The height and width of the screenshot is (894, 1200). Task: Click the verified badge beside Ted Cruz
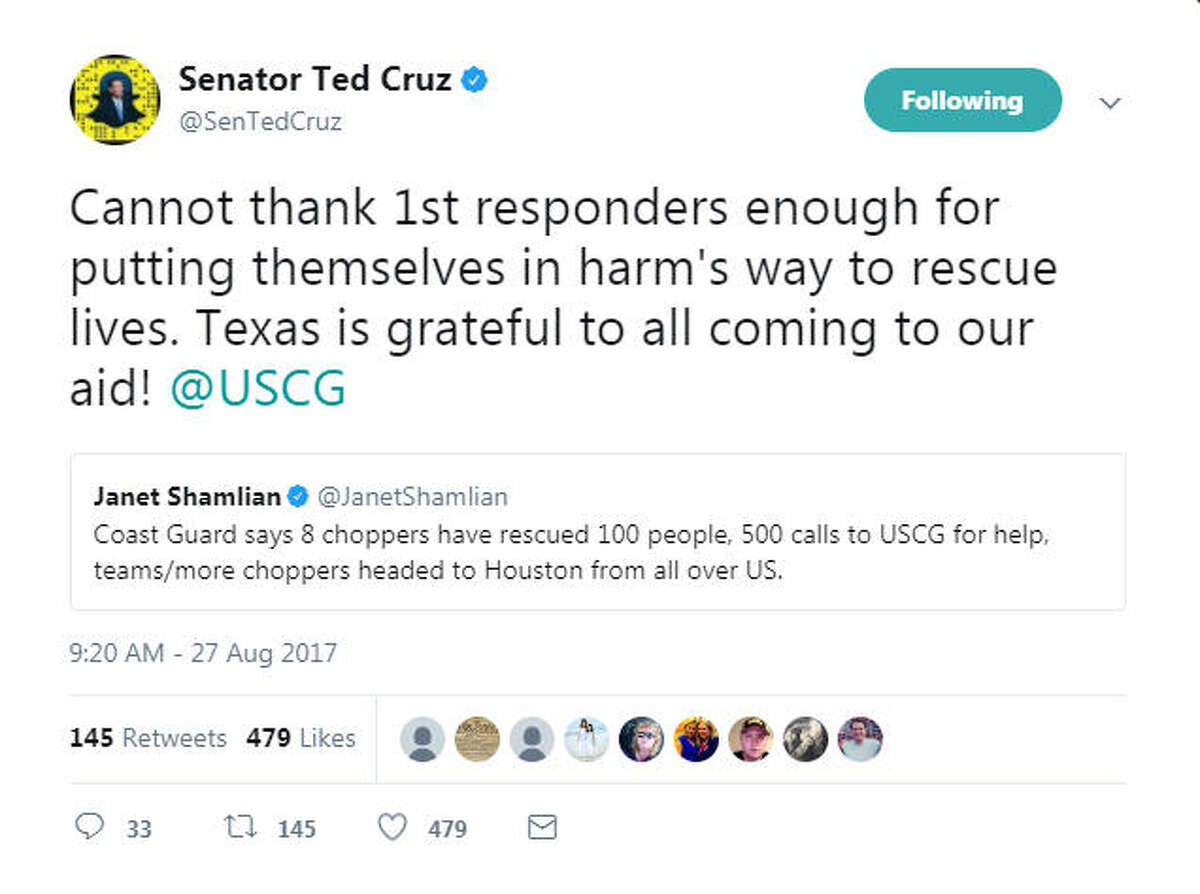(x=475, y=80)
